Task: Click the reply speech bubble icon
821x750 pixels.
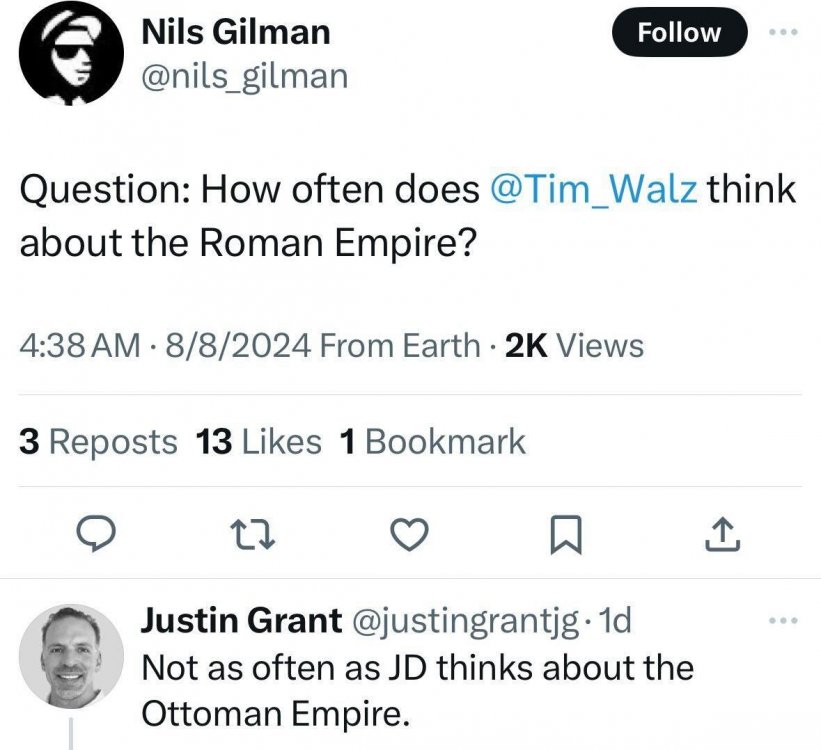Action: pyautogui.click(x=95, y=536)
